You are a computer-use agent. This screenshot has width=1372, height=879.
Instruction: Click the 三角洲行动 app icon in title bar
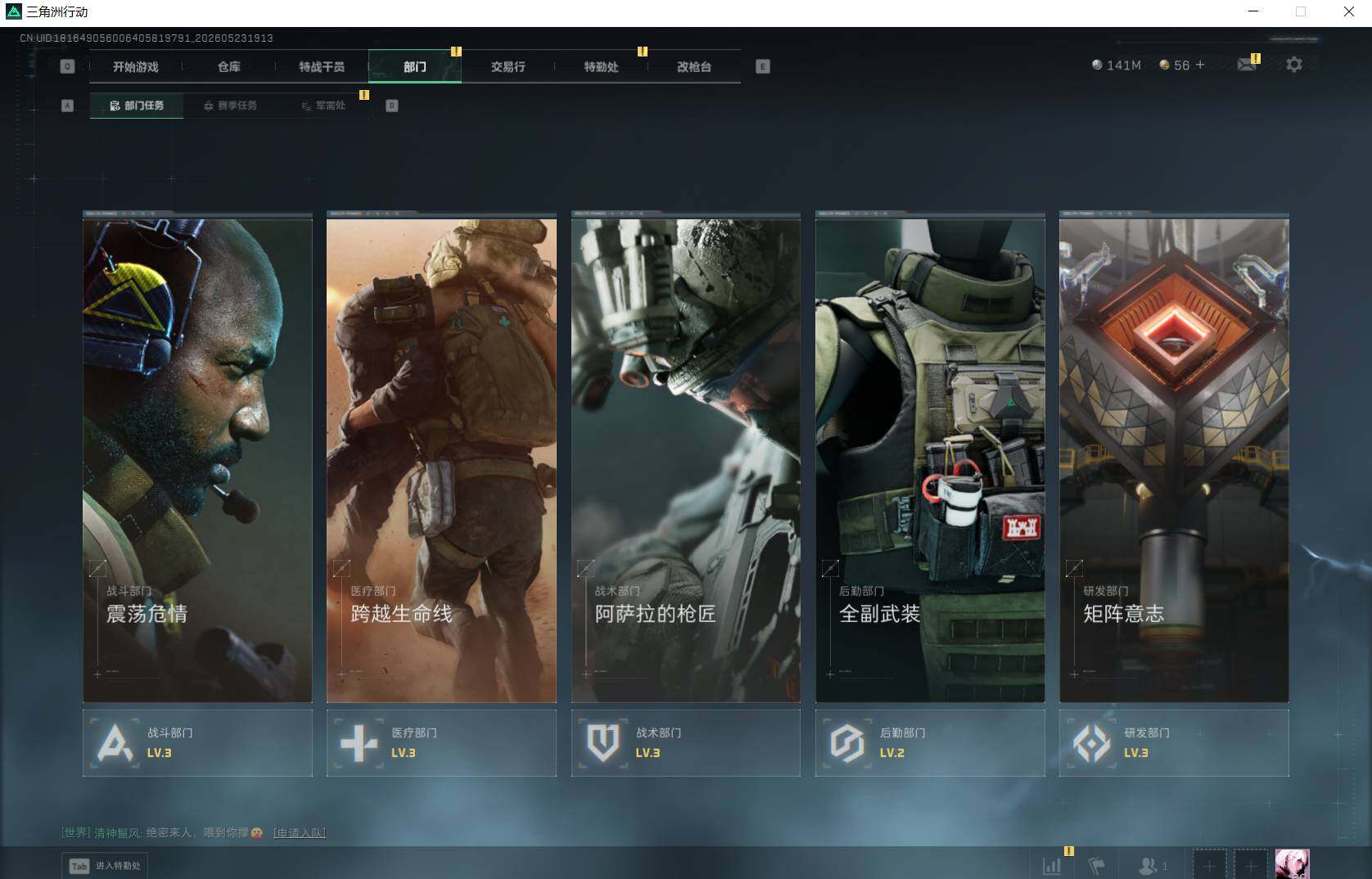point(12,11)
